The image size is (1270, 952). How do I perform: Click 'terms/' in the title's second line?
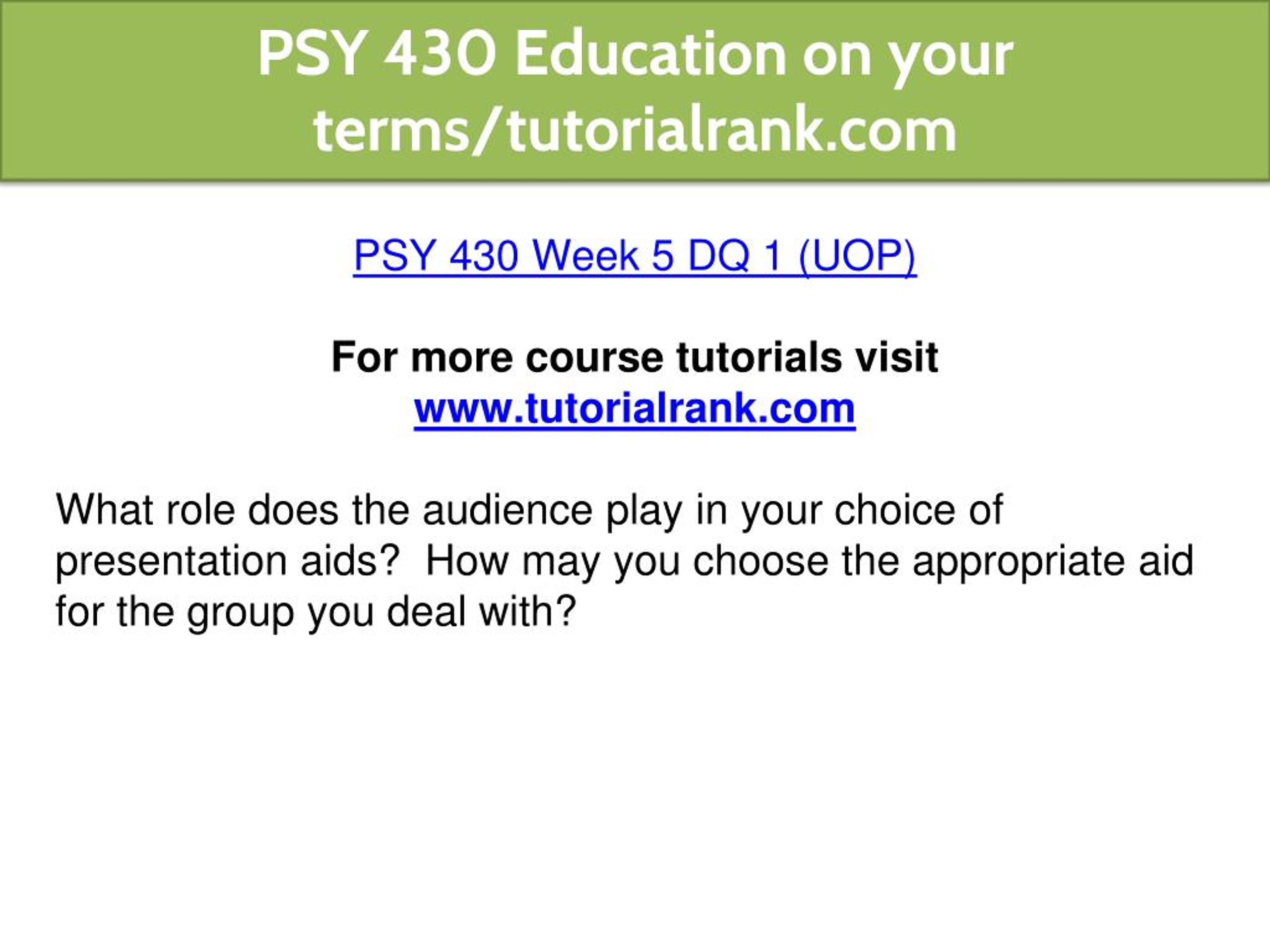point(408,130)
